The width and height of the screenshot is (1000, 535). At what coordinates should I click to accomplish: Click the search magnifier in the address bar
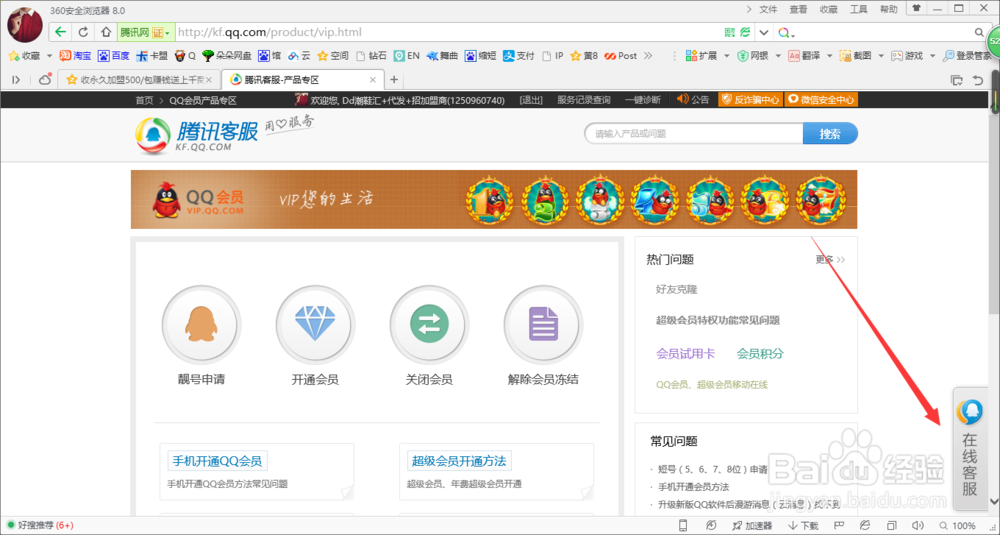(x=979, y=33)
